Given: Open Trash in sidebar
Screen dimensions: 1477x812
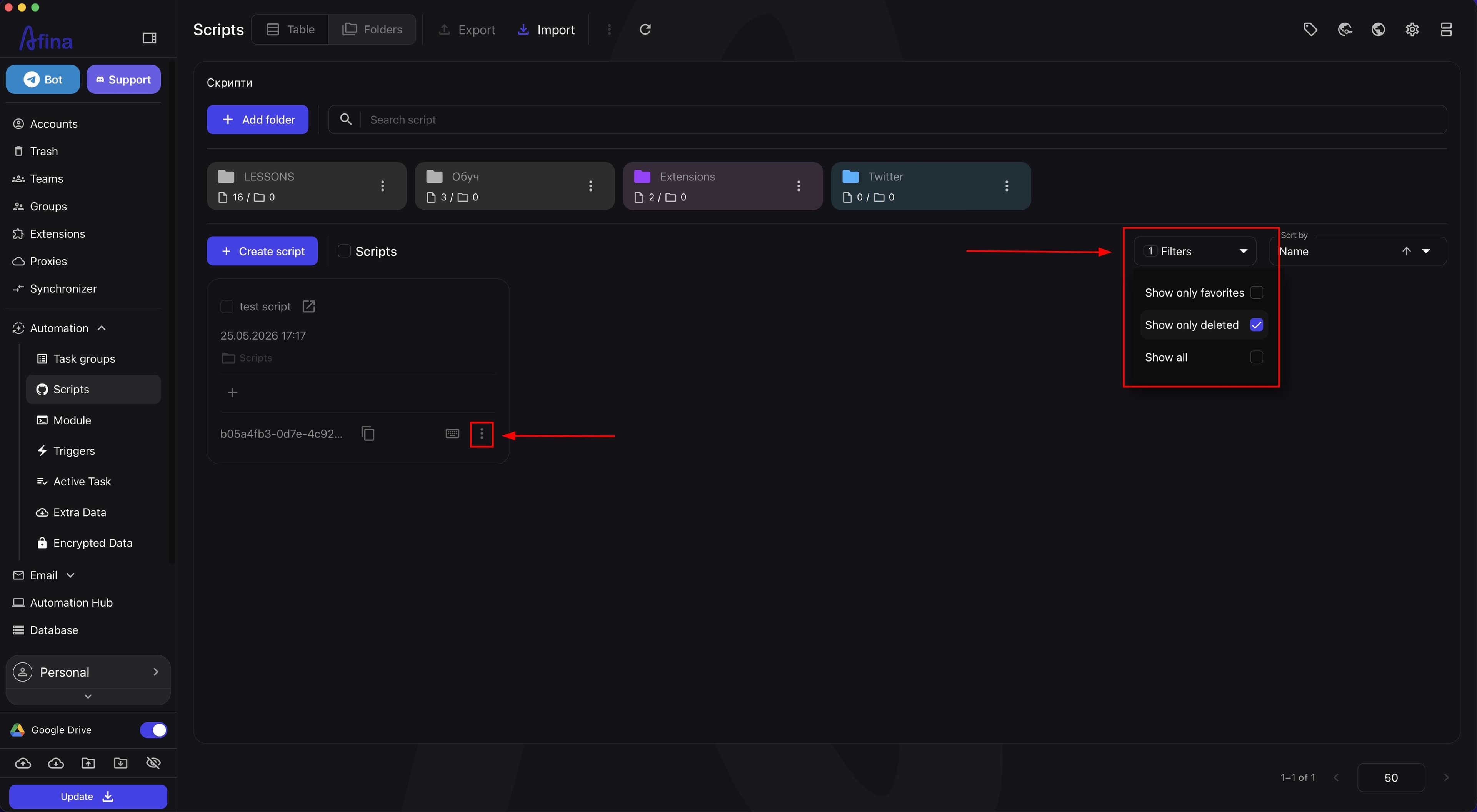Looking at the screenshot, I should click(x=43, y=152).
